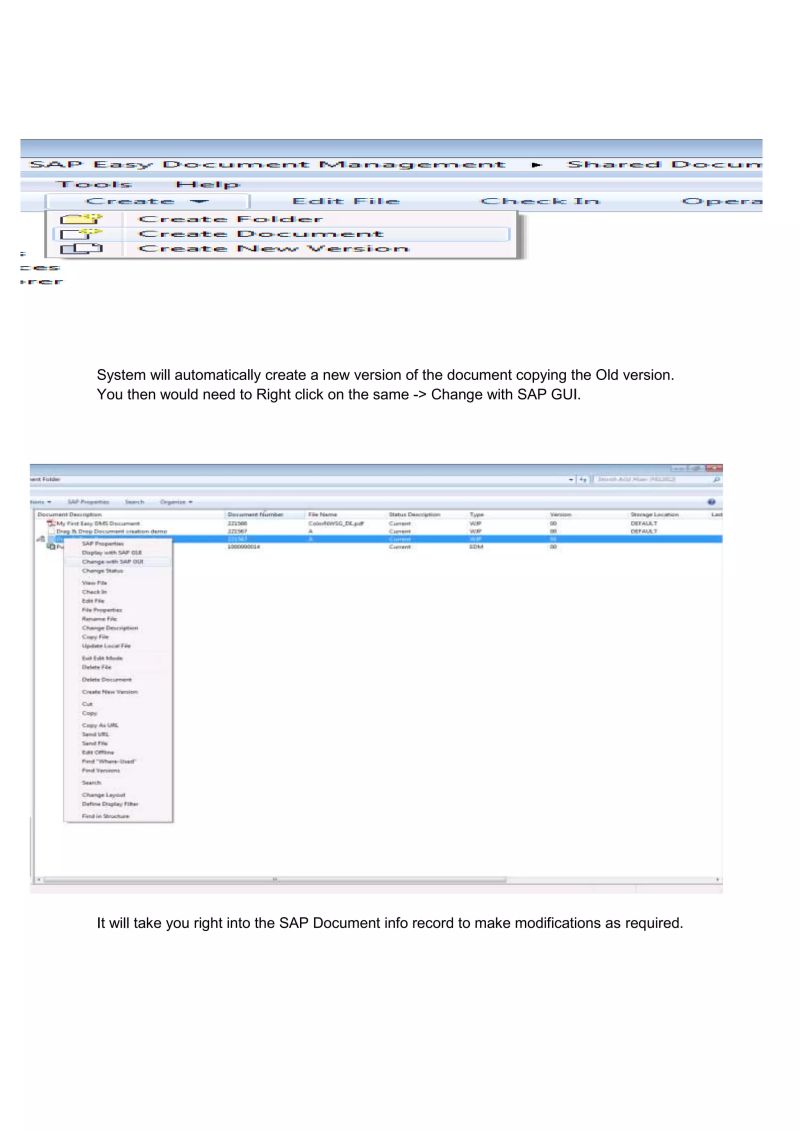Click the Search toolbar item

[134, 501]
